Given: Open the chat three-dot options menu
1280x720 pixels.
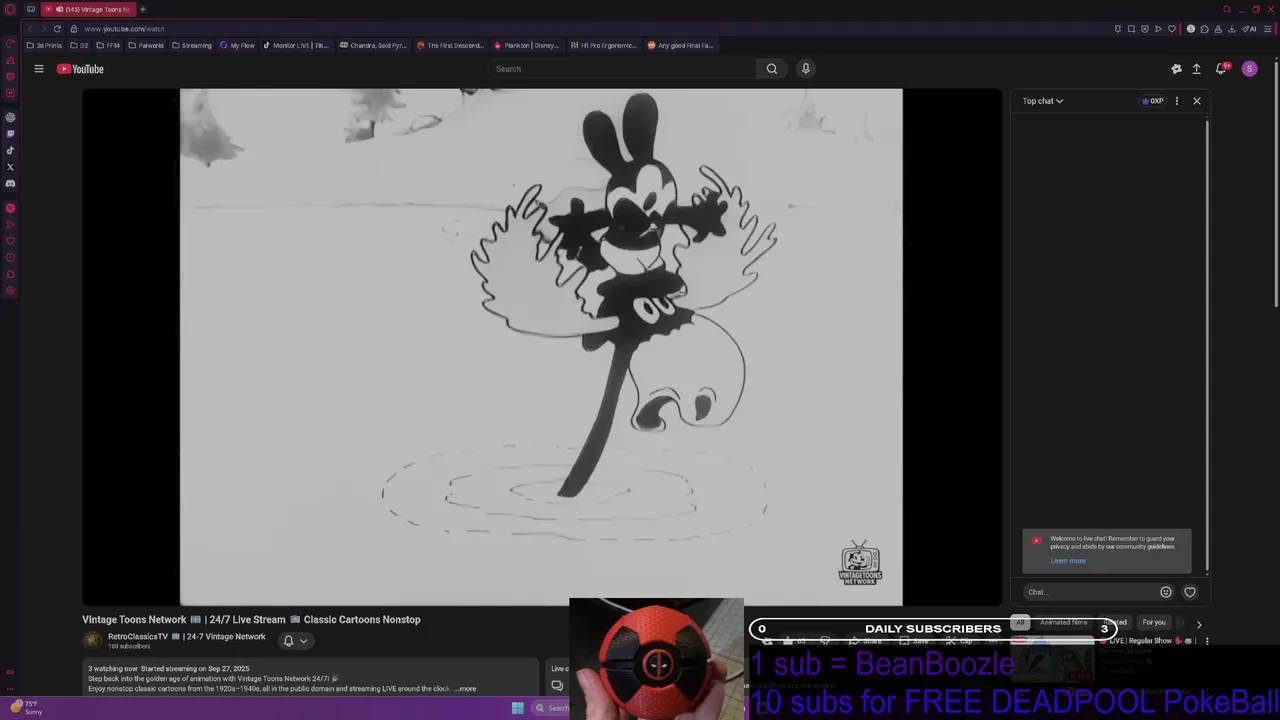Looking at the screenshot, I should pyautogui.click(x=1176, y=101).
